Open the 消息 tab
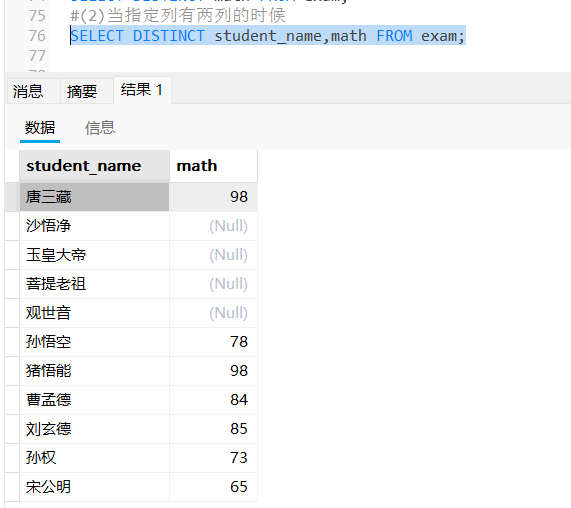The width and height of the screenshot is (571, 508). pos(34,91)
